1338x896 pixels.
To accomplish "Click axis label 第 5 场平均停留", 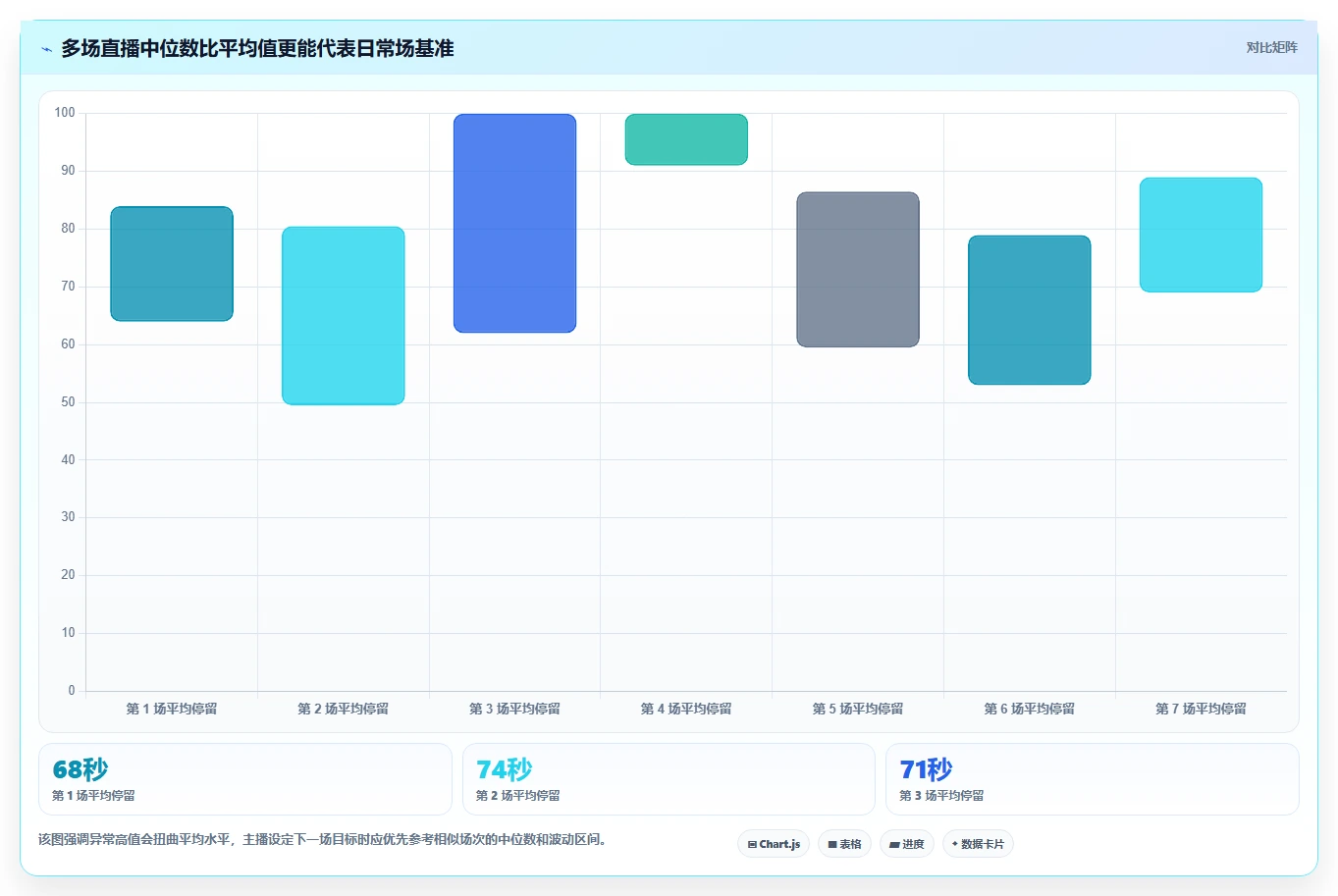I will [x=858, y=709].
